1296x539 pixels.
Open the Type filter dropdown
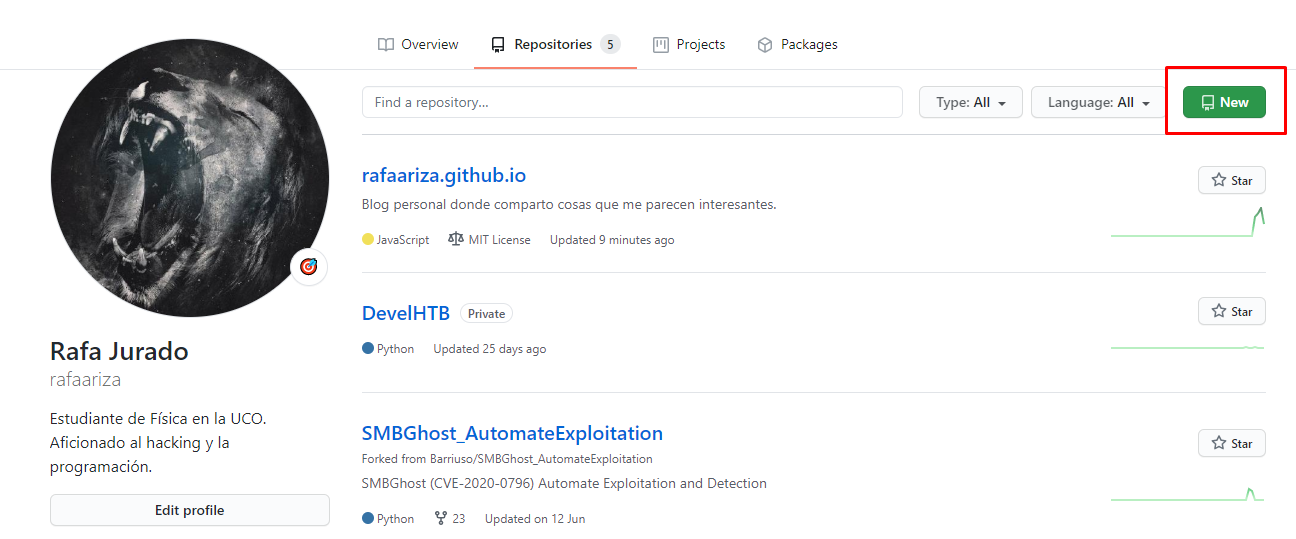pyautogui.click(x=970, y=102)
